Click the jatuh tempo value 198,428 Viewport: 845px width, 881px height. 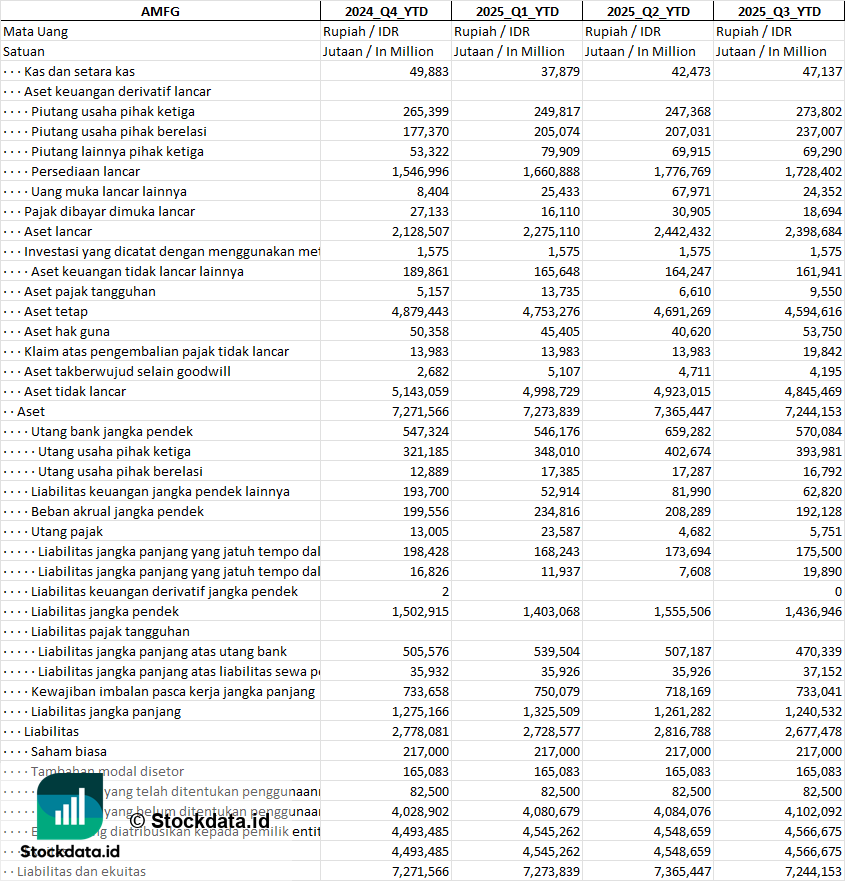[426, 552]
